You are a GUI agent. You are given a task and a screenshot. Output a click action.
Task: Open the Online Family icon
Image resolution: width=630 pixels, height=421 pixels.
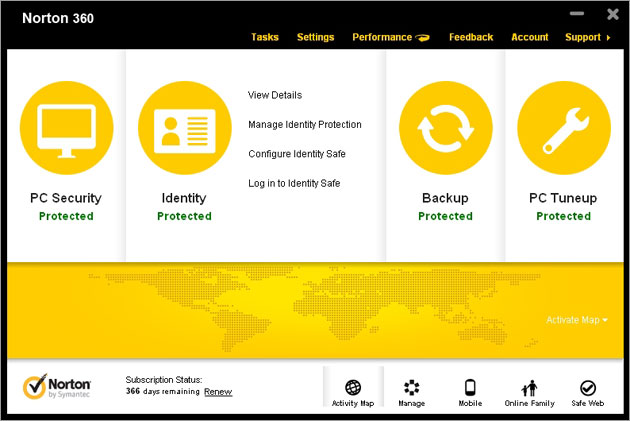click(529, 388)
